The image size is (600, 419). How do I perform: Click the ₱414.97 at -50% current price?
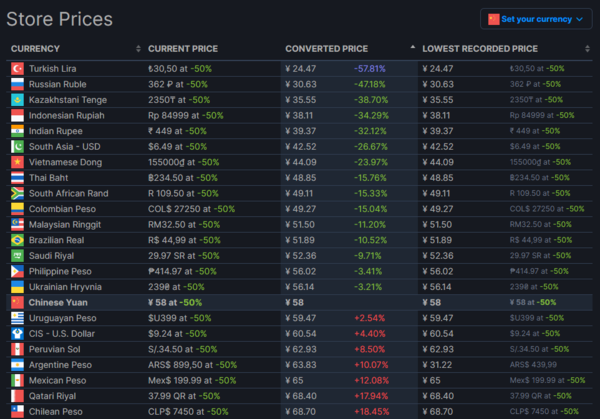click(x=183, y=271)
